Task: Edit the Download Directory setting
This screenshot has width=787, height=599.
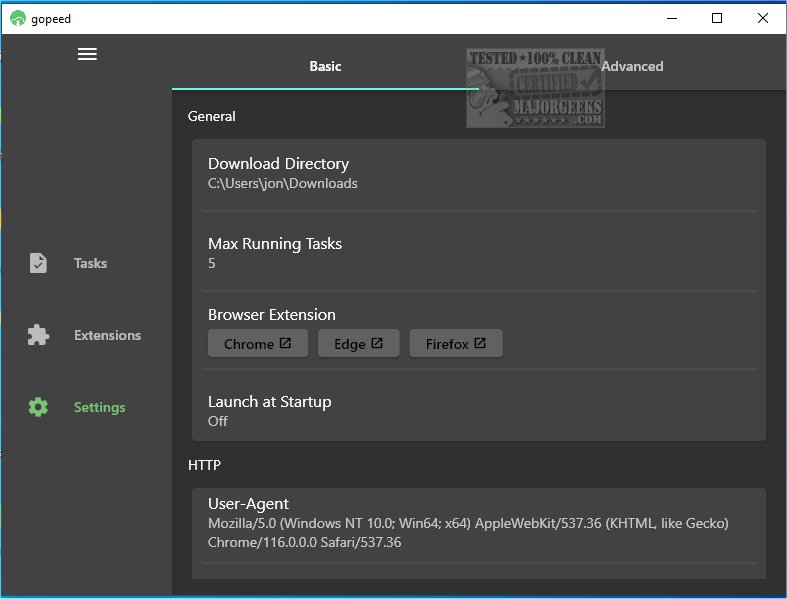Action: (x=479, y=174)
